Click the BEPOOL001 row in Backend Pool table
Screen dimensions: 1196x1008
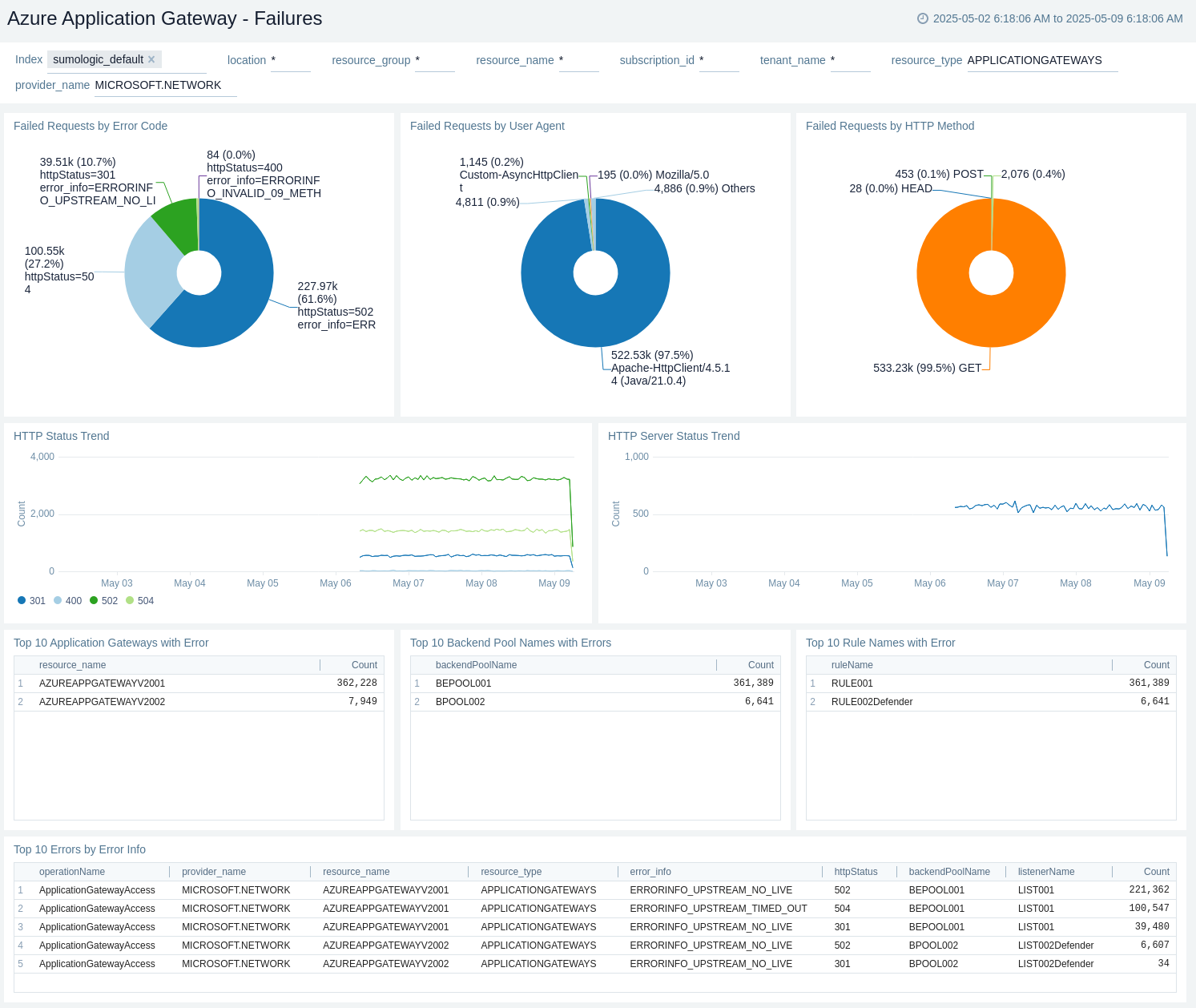click(x=595, y=683)
